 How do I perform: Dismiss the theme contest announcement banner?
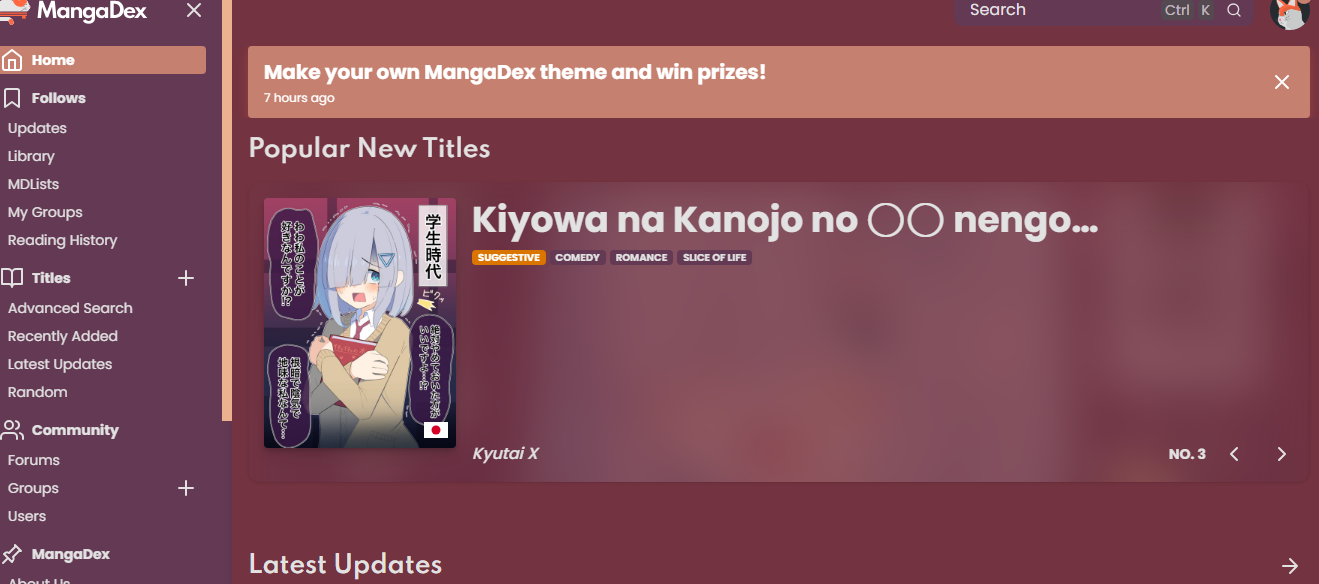1282,82
